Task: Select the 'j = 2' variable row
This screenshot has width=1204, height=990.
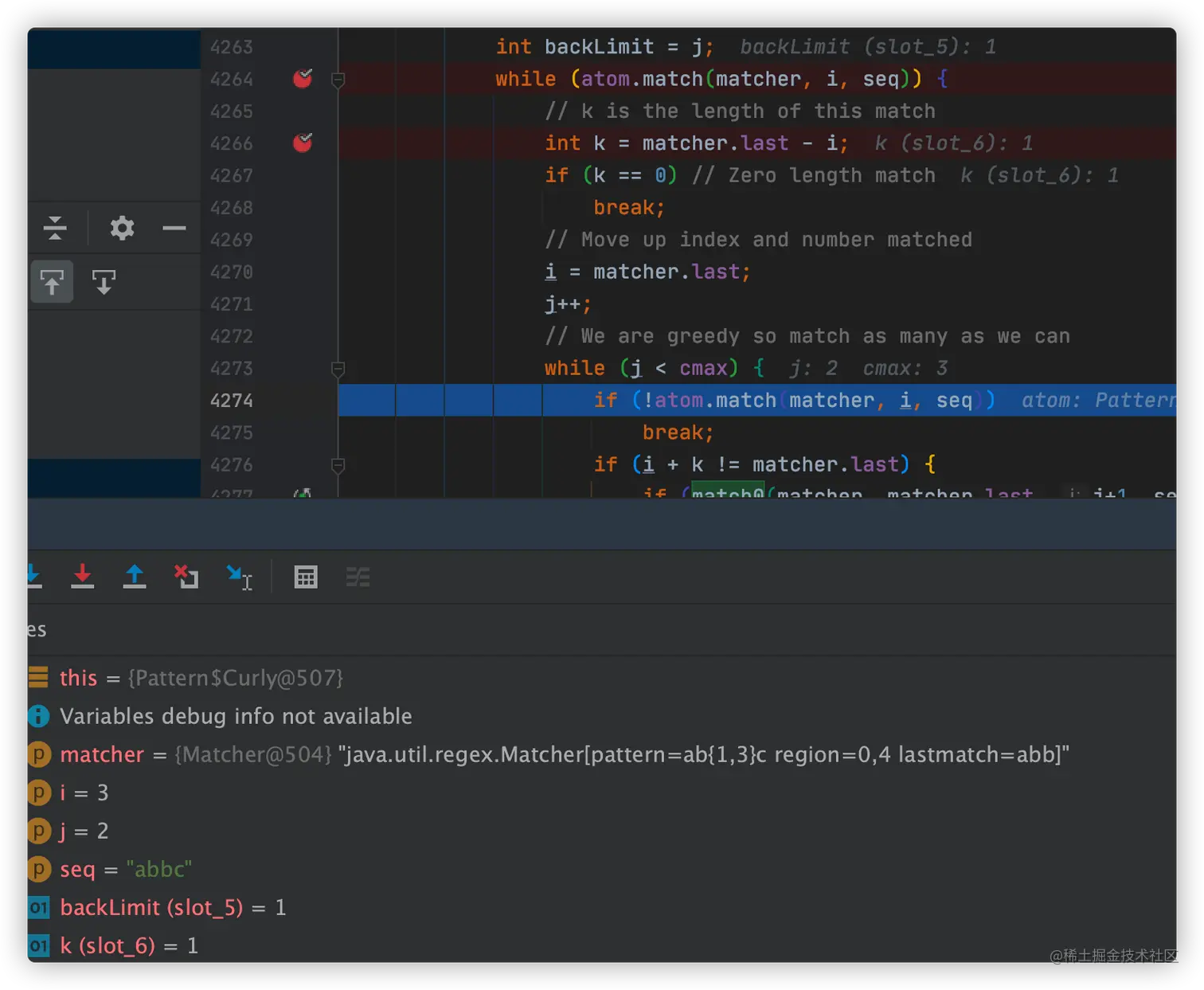Action: tap(602, 830)
